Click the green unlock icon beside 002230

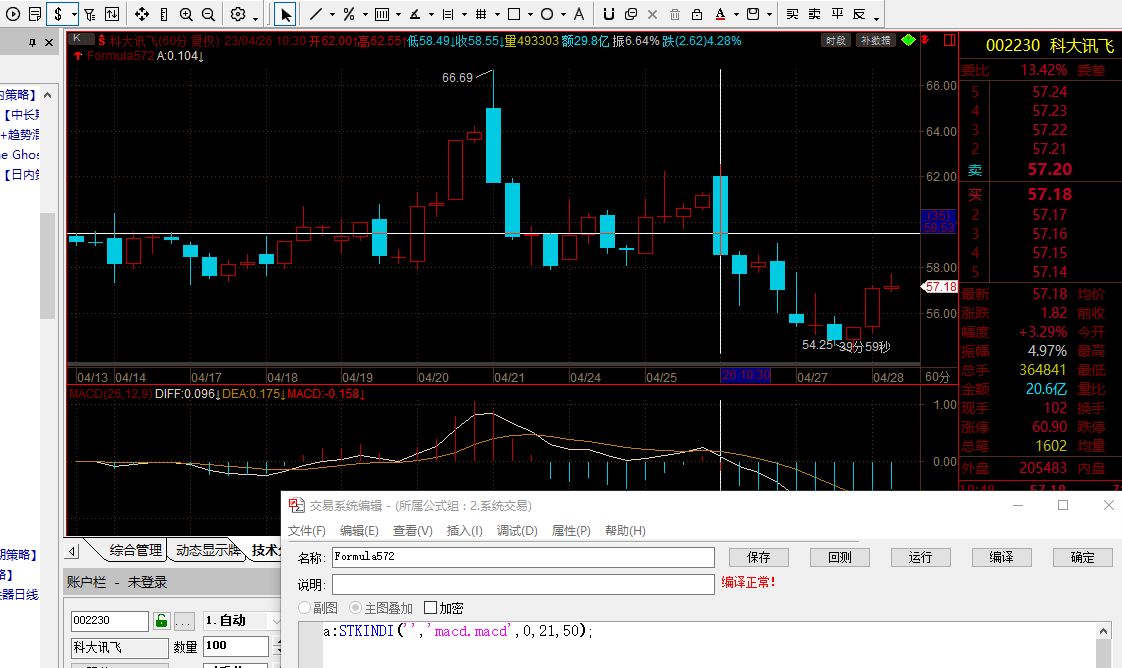pyautogui.click(x=161, y=621)
